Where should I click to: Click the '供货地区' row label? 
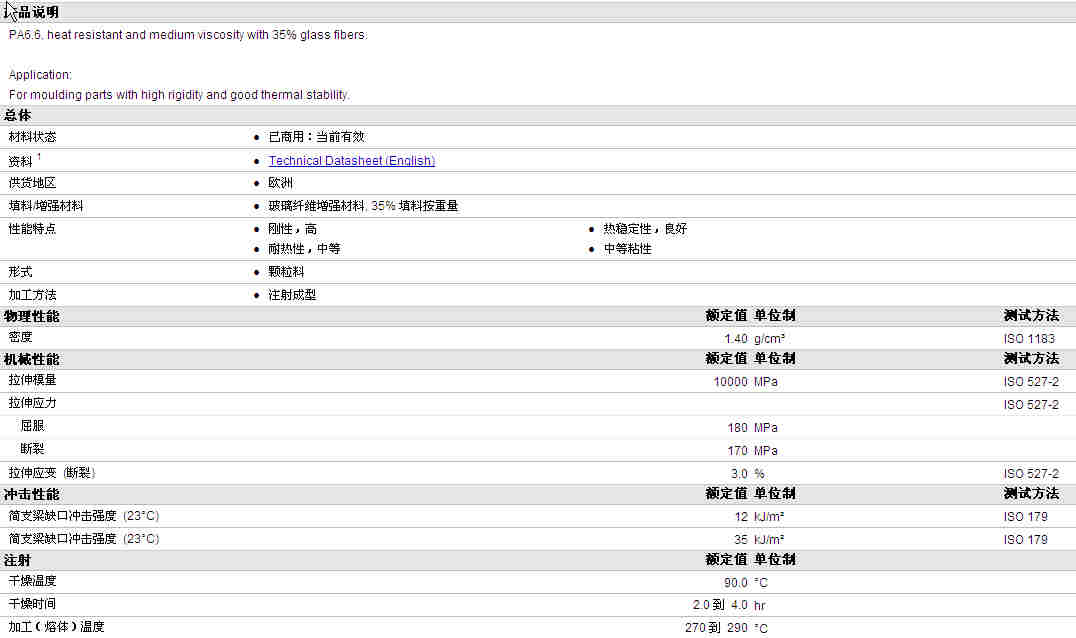pos(32,183)
